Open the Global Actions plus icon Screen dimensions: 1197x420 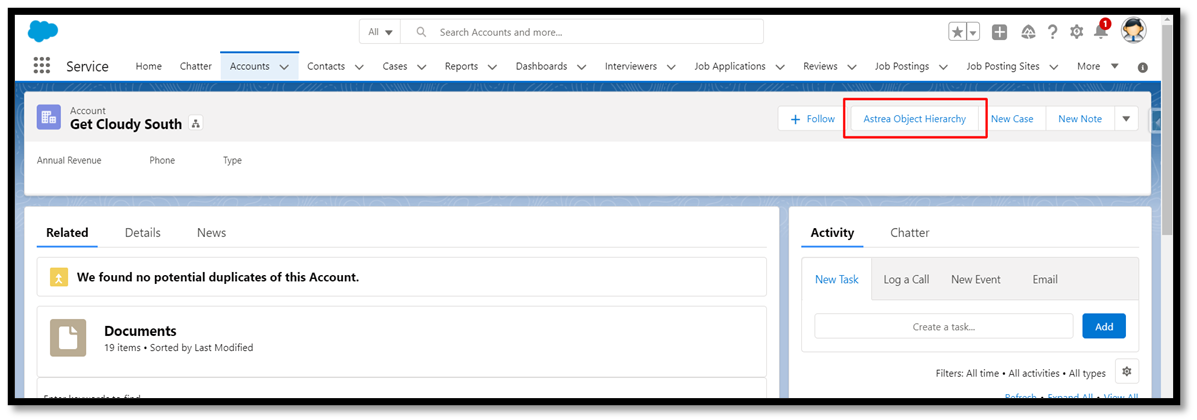click(x=999, y=32)
